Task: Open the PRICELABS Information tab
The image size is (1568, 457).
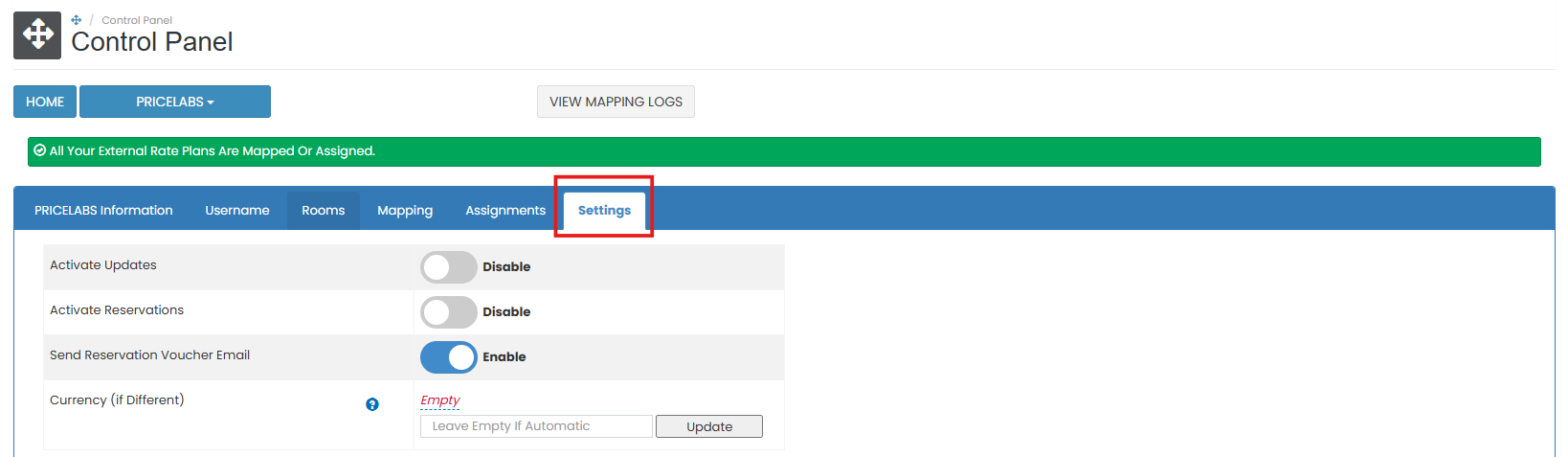Action: click(103, 210)
